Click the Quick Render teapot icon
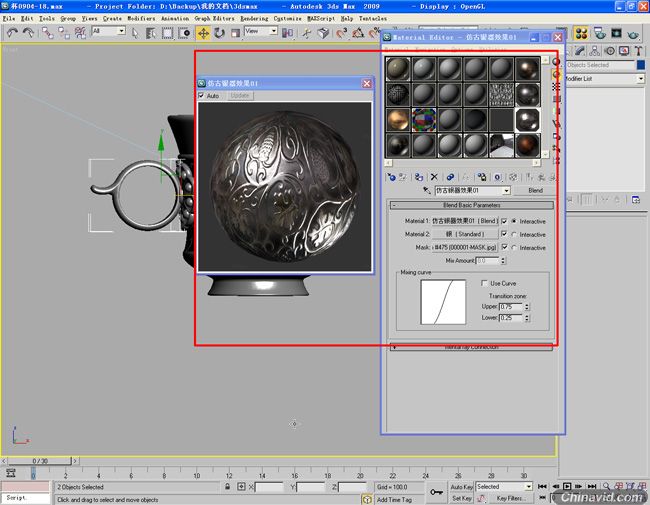 633,33
